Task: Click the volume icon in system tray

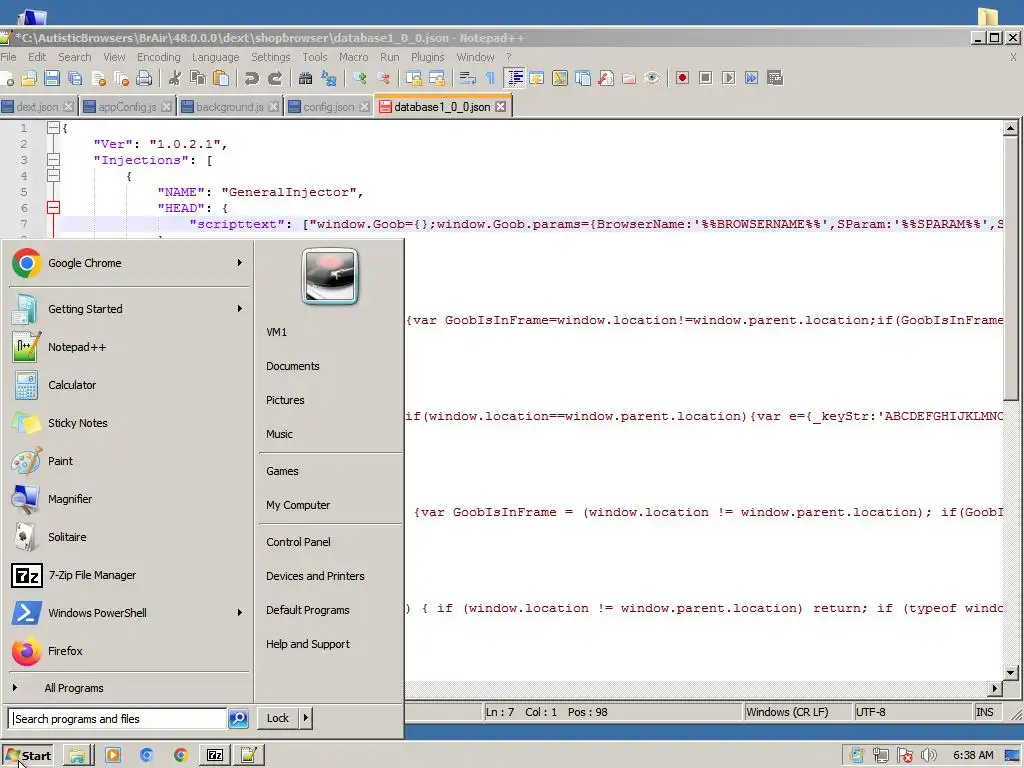Action: pyautogui.click(x=929, y=756)
